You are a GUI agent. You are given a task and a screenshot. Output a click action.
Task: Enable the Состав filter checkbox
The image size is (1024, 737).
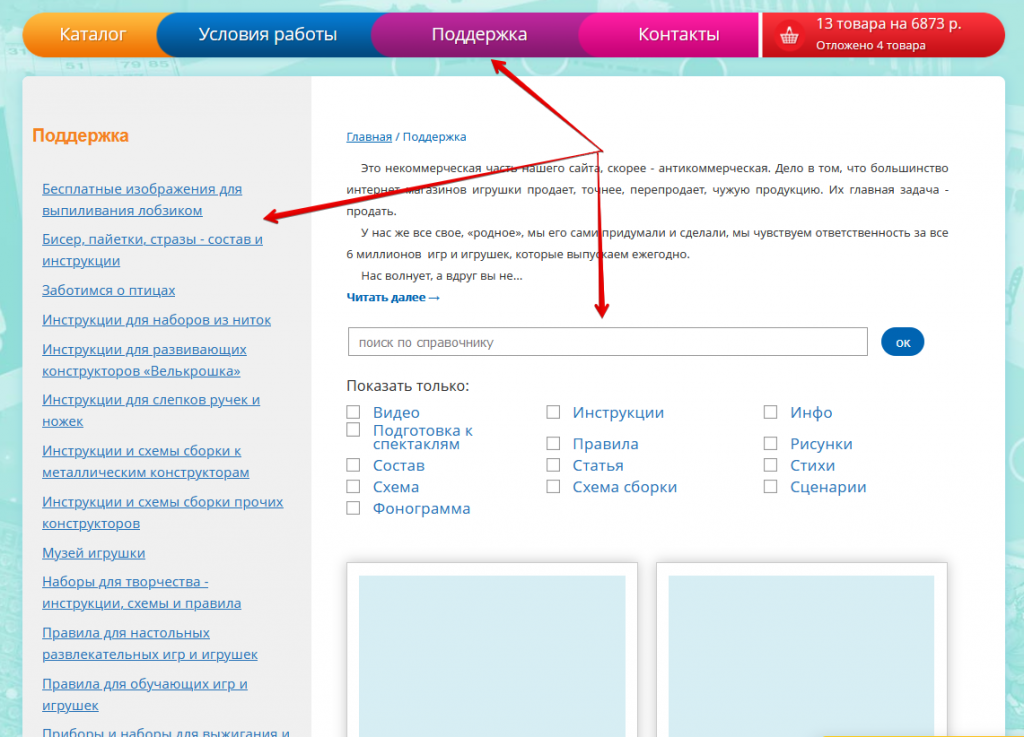(x=353, y=465)
